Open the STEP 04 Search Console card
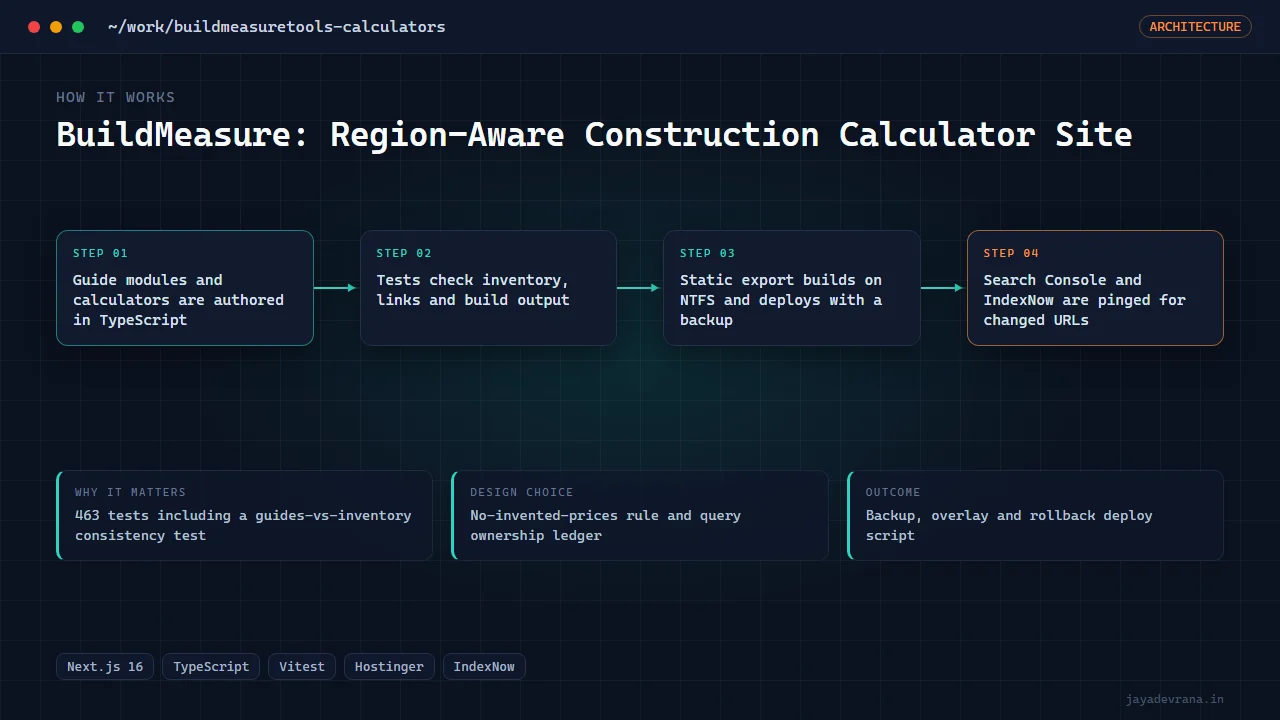 (x=1095, y=288)
